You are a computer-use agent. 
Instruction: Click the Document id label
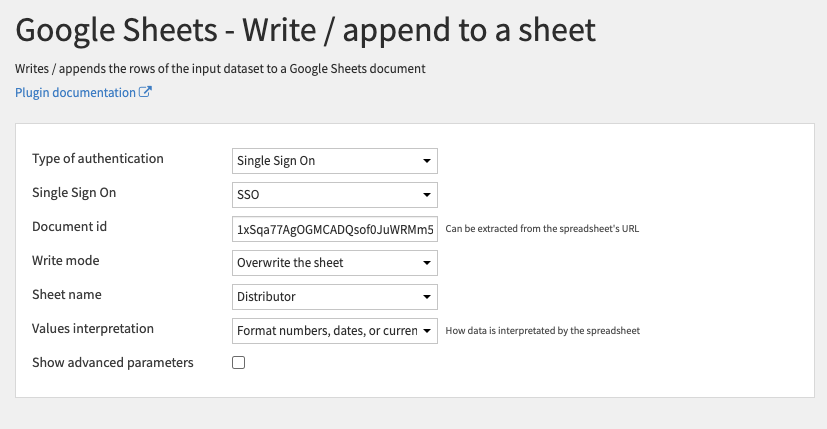(x=69, y=226)
